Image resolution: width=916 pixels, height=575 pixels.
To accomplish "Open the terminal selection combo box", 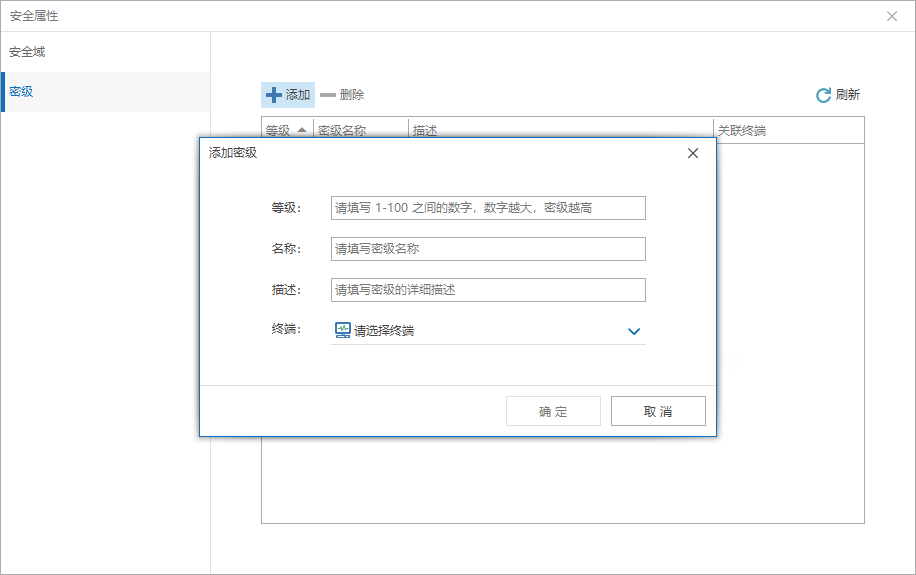I will click(488, 331).
